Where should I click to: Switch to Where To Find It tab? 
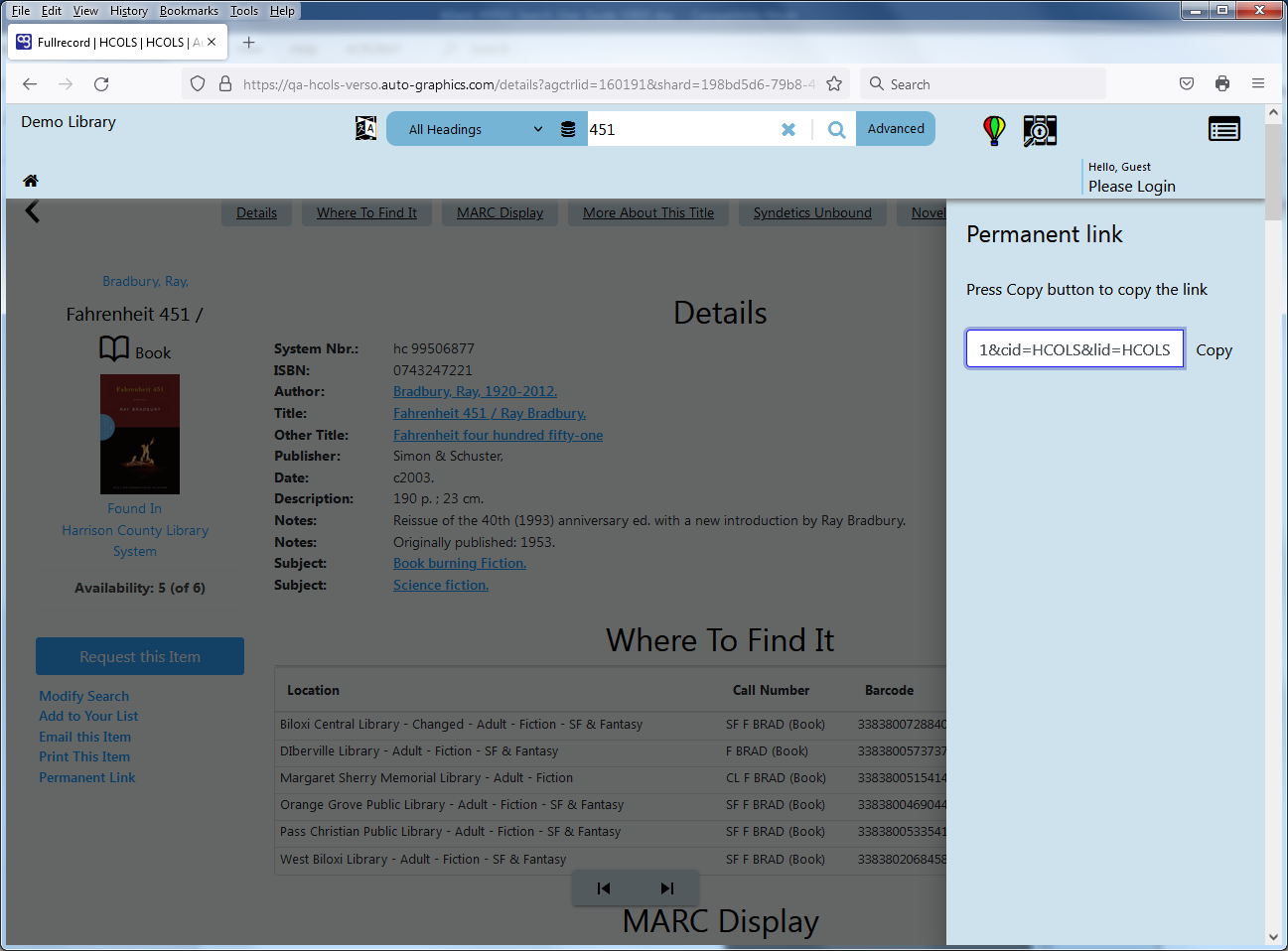click(x=366, y=212)
